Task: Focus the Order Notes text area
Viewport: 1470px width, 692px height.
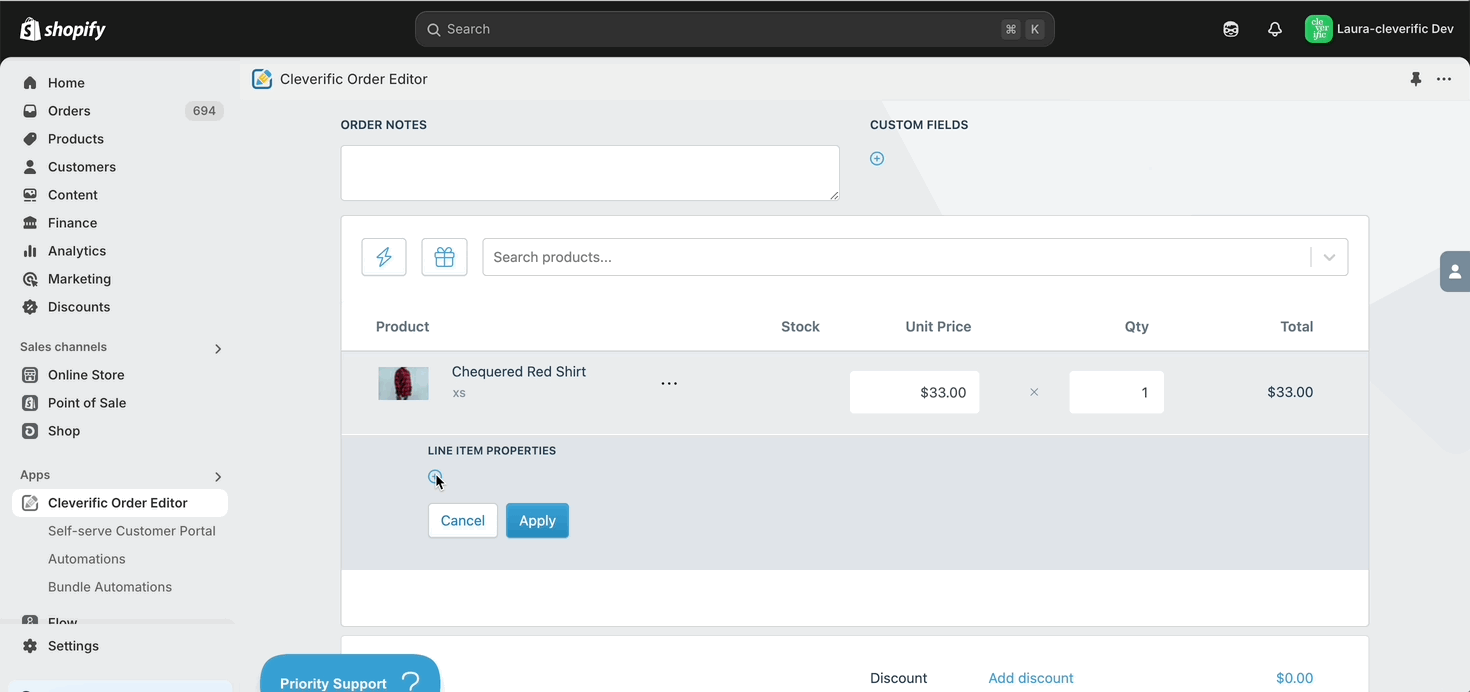Action: point(590,173)
